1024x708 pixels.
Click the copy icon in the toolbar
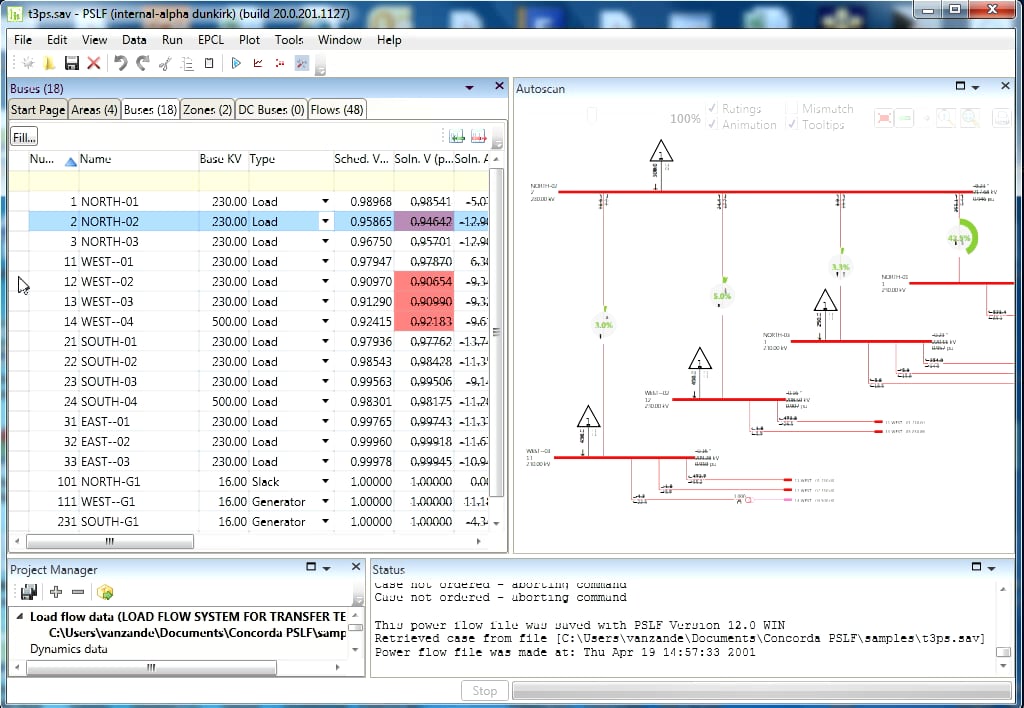click(x=187, y=63)
